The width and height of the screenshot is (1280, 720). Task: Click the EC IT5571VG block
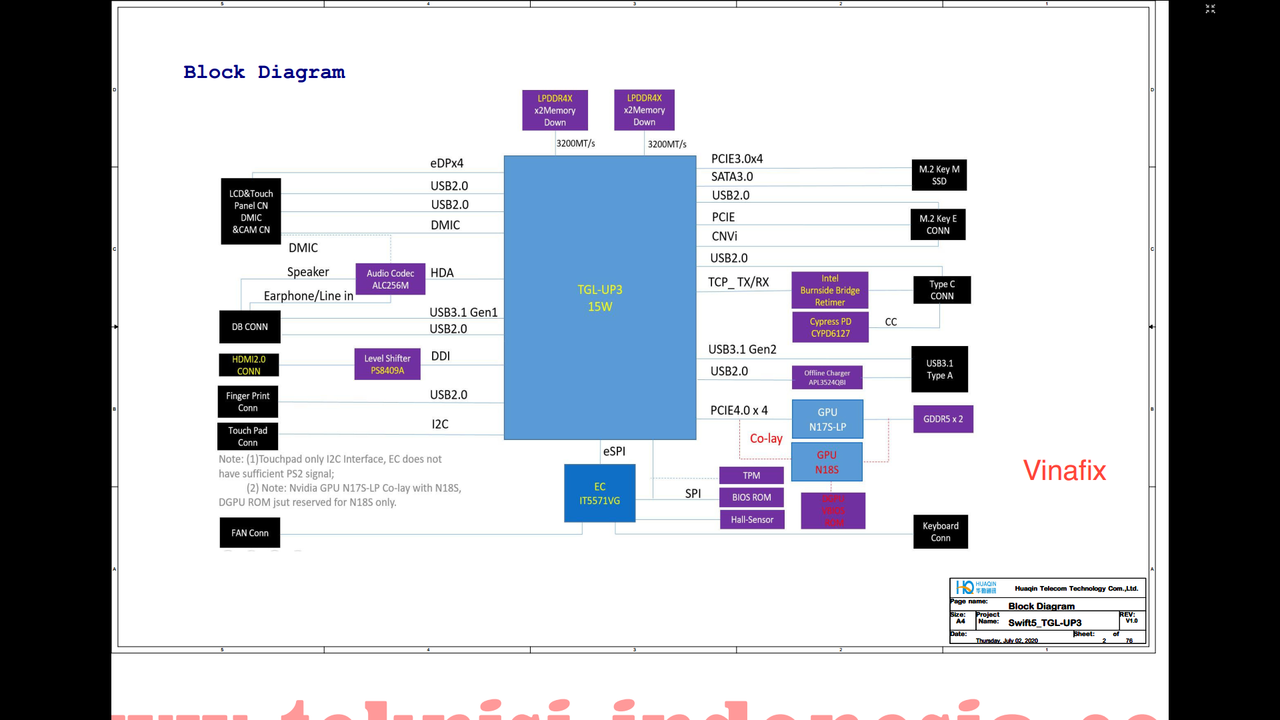click(x=600, y=493)
